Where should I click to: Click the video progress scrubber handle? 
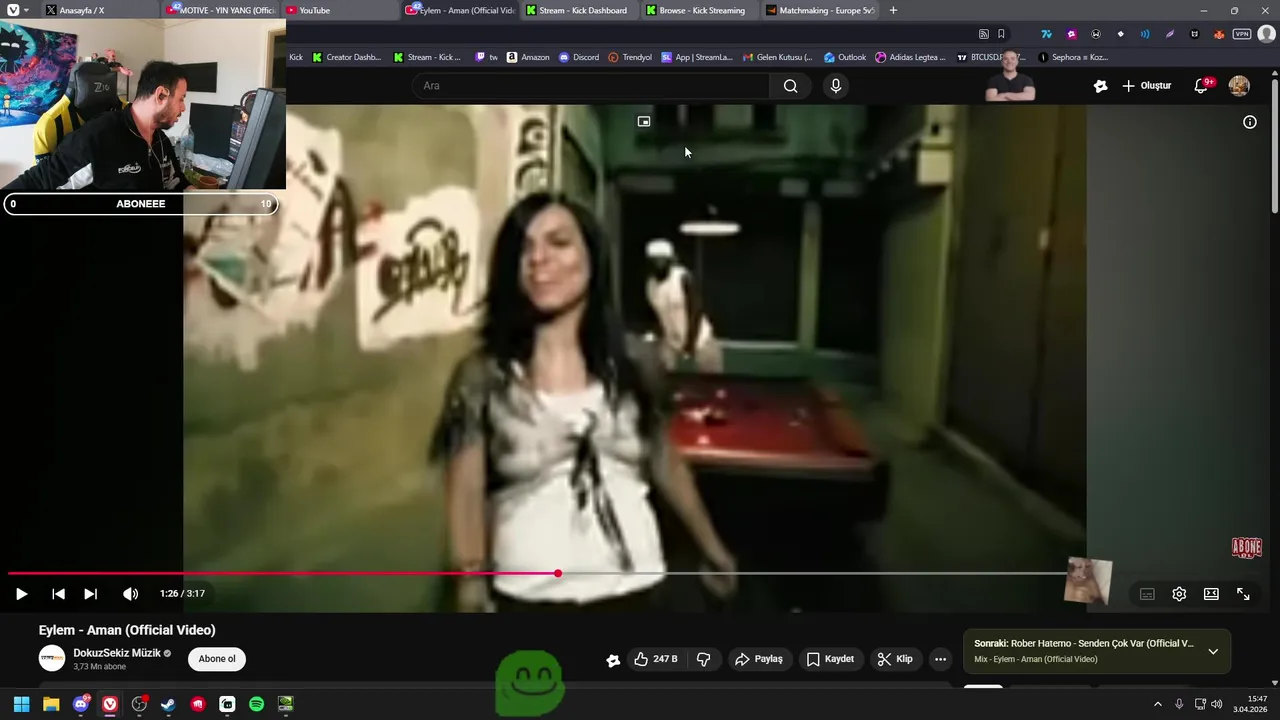558,574
